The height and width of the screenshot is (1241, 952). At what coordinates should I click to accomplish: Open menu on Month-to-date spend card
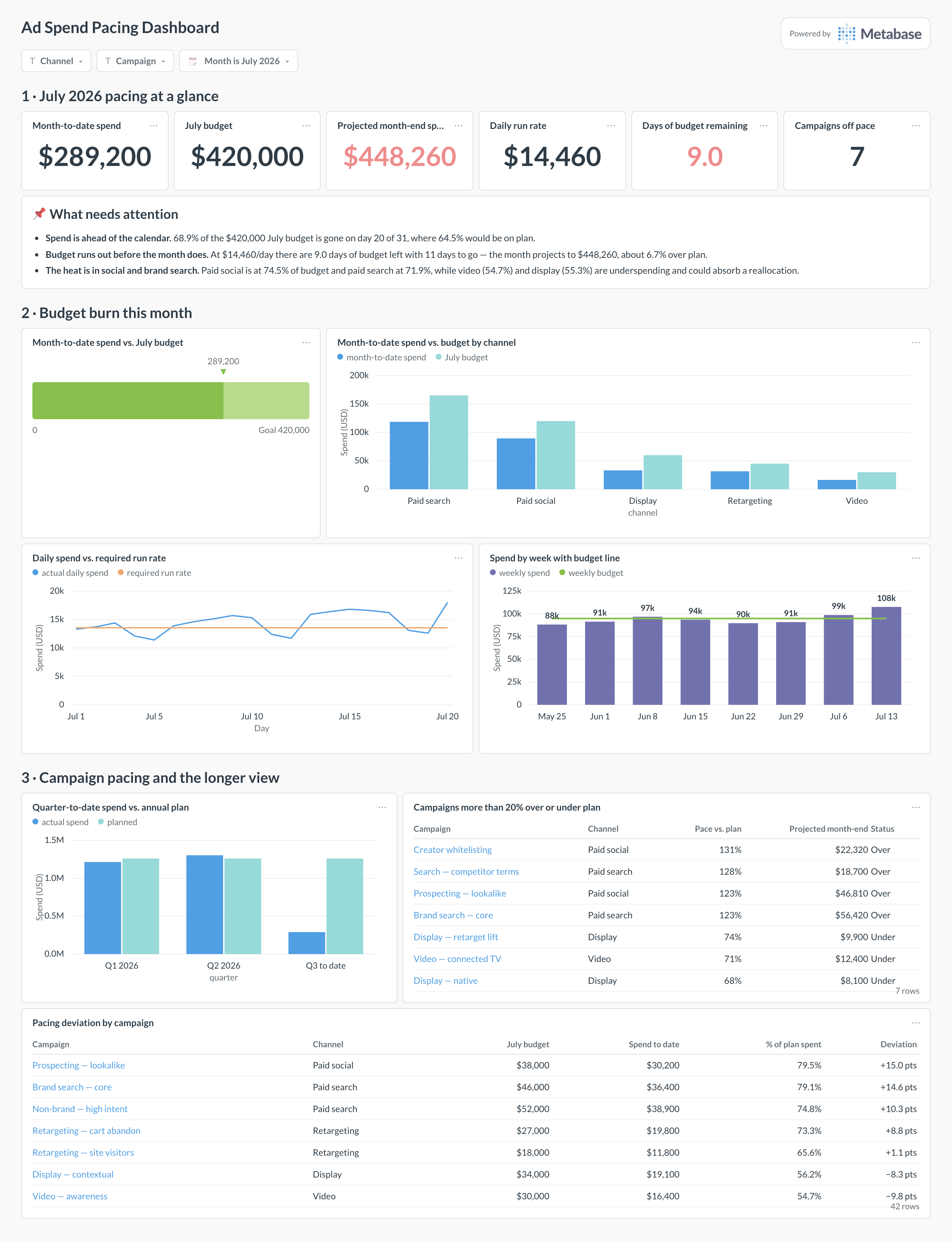pos(154,126)
